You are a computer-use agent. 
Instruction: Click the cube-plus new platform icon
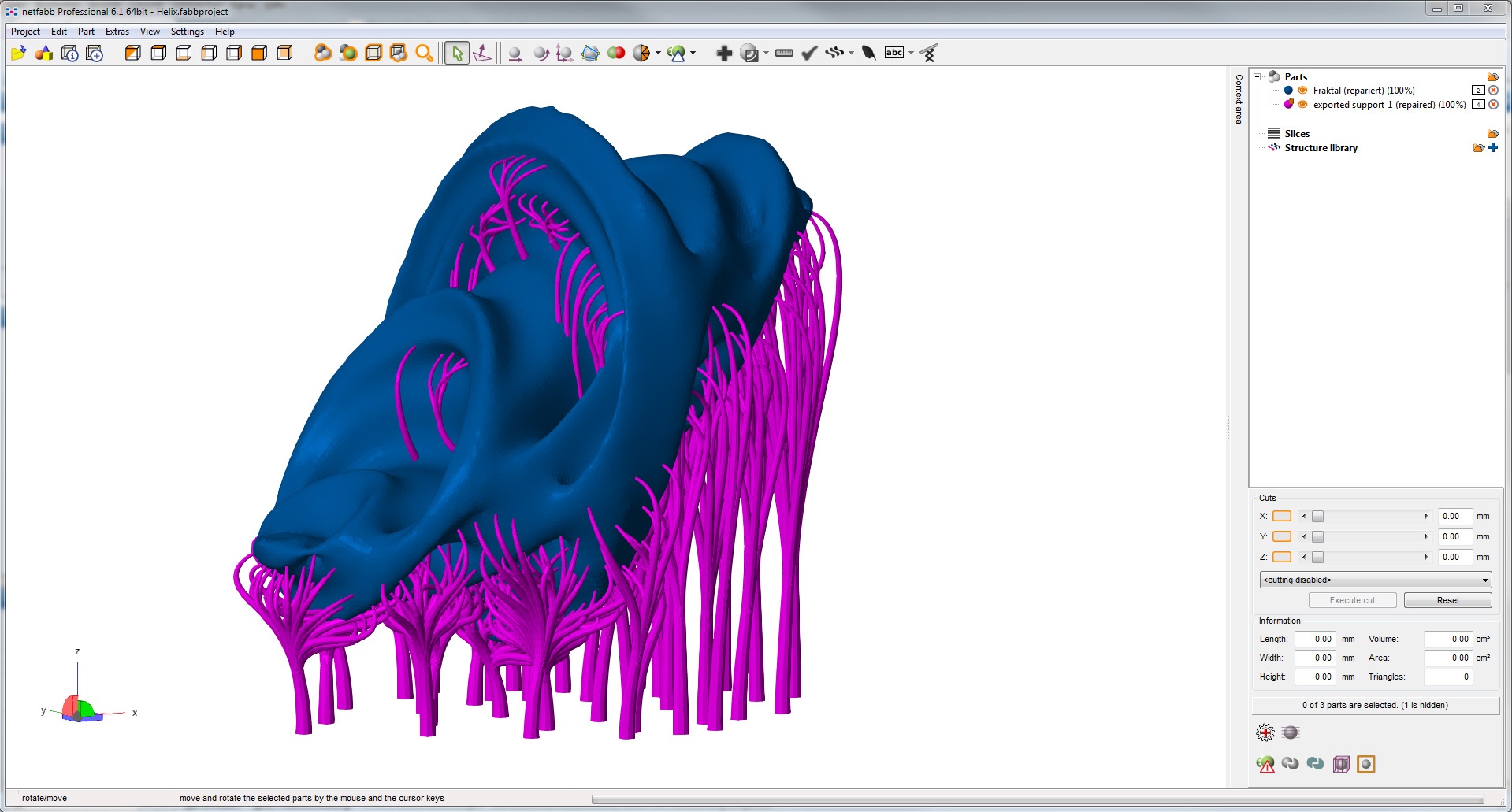pos(95,53)
